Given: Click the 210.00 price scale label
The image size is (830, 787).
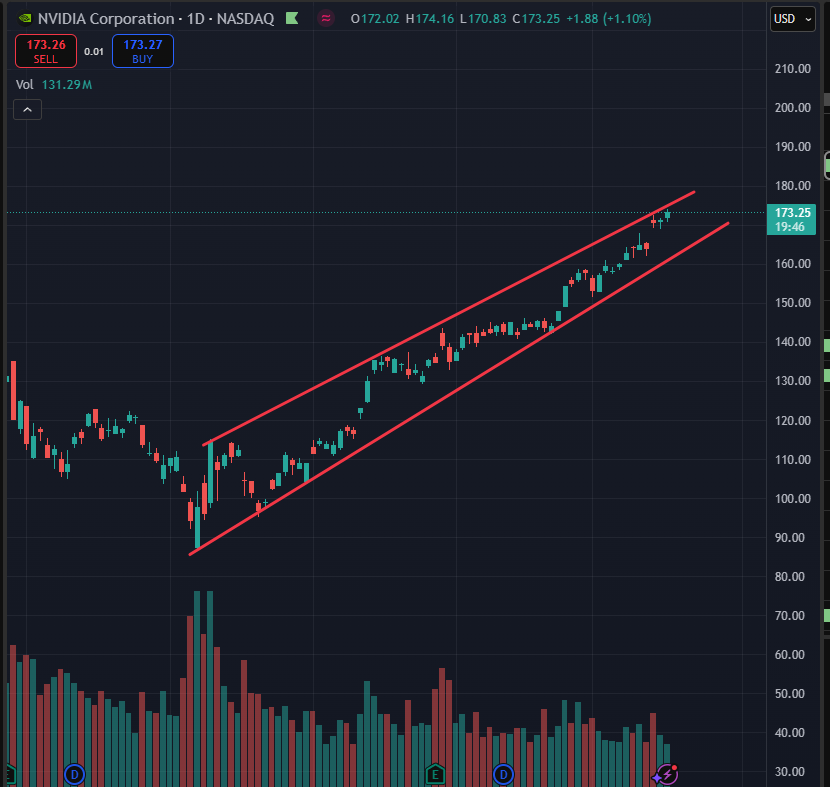Looking at the screenshot, I should coord(792,69).
